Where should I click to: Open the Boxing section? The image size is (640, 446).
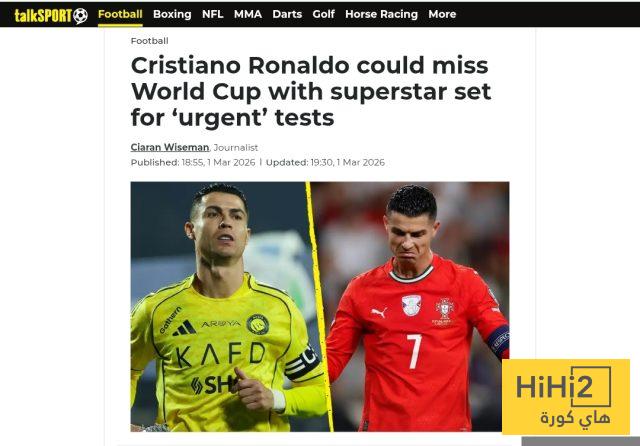click(x=172, y=14)
